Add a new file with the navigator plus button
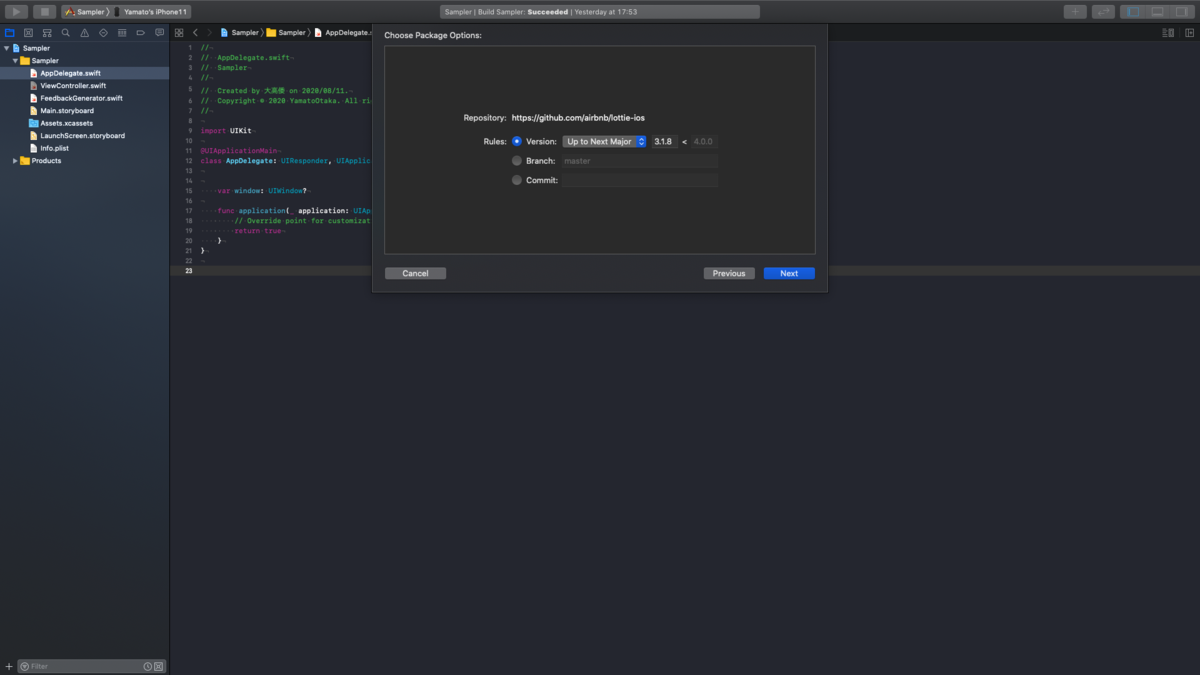 (x=9, y=666)
